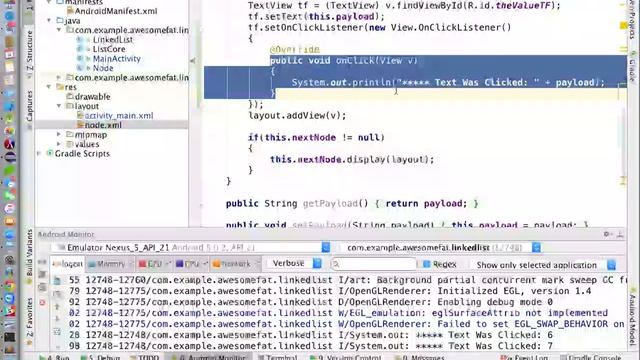Open the Gradle Console
This screenshot has height=360, width=640.
(592, 357)
